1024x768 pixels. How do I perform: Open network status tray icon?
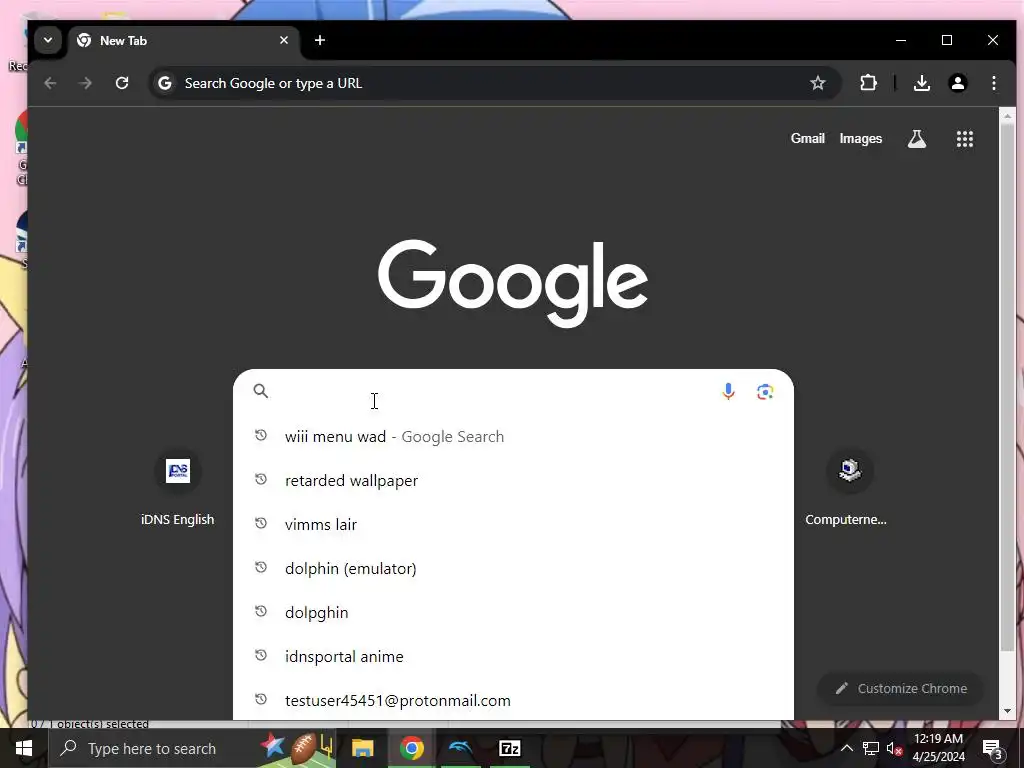[871, 748]
